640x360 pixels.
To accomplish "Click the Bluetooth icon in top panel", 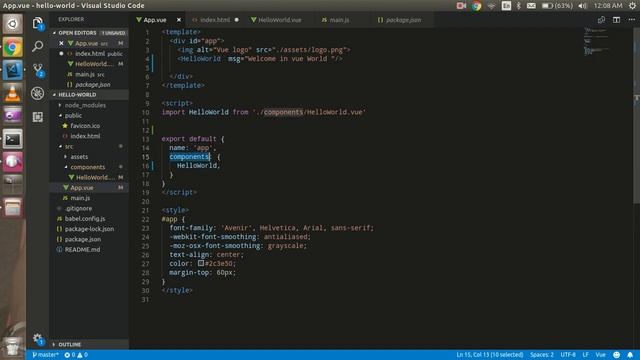I will coord(518,6).
